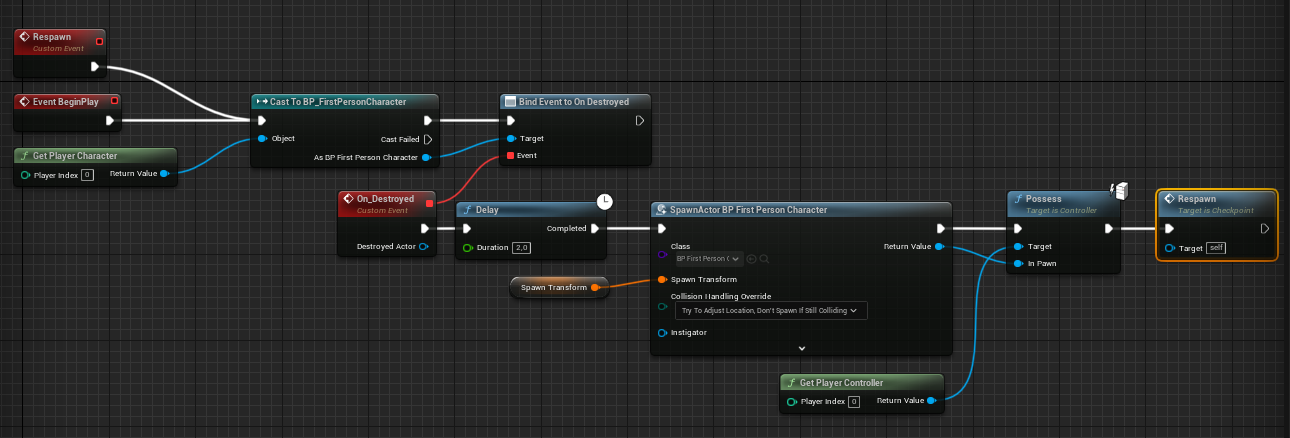The height and width of the screenshot is (438, 1290).
Task: Click the self field on Respawn Target
Action: click(x=1216, y=247)
